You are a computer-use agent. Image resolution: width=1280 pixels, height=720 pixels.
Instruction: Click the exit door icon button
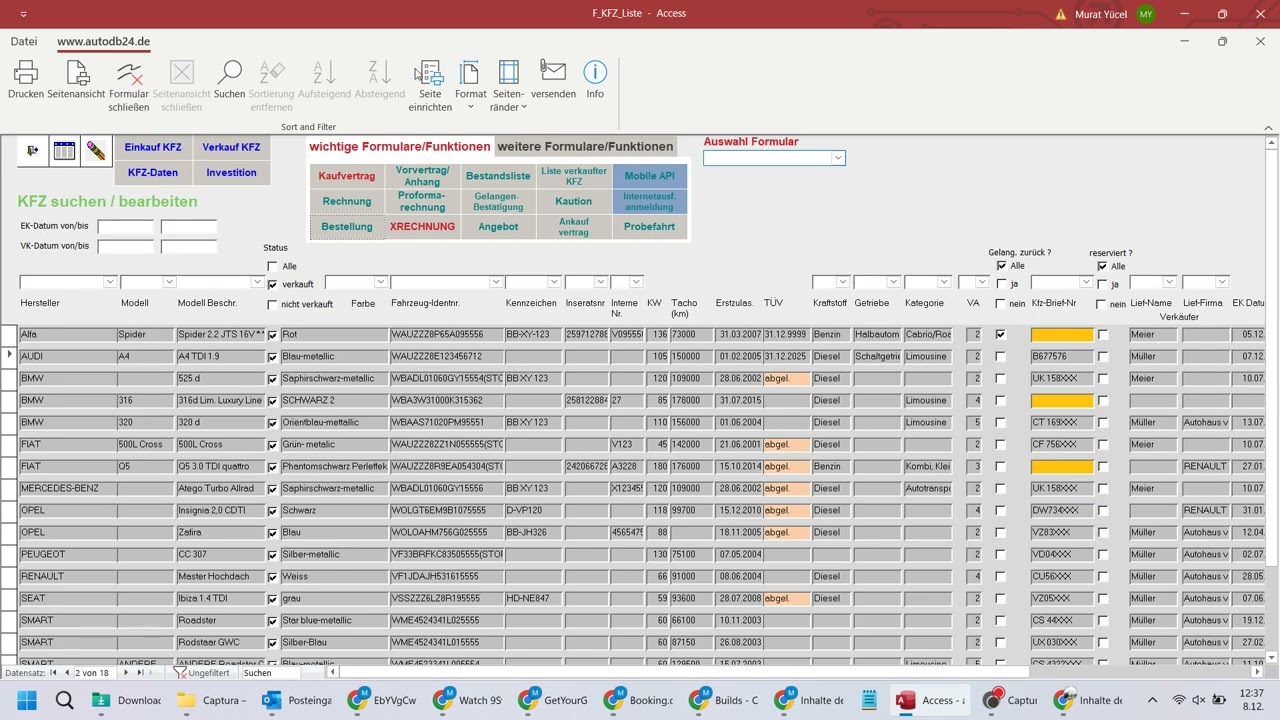tap(33, 151)
